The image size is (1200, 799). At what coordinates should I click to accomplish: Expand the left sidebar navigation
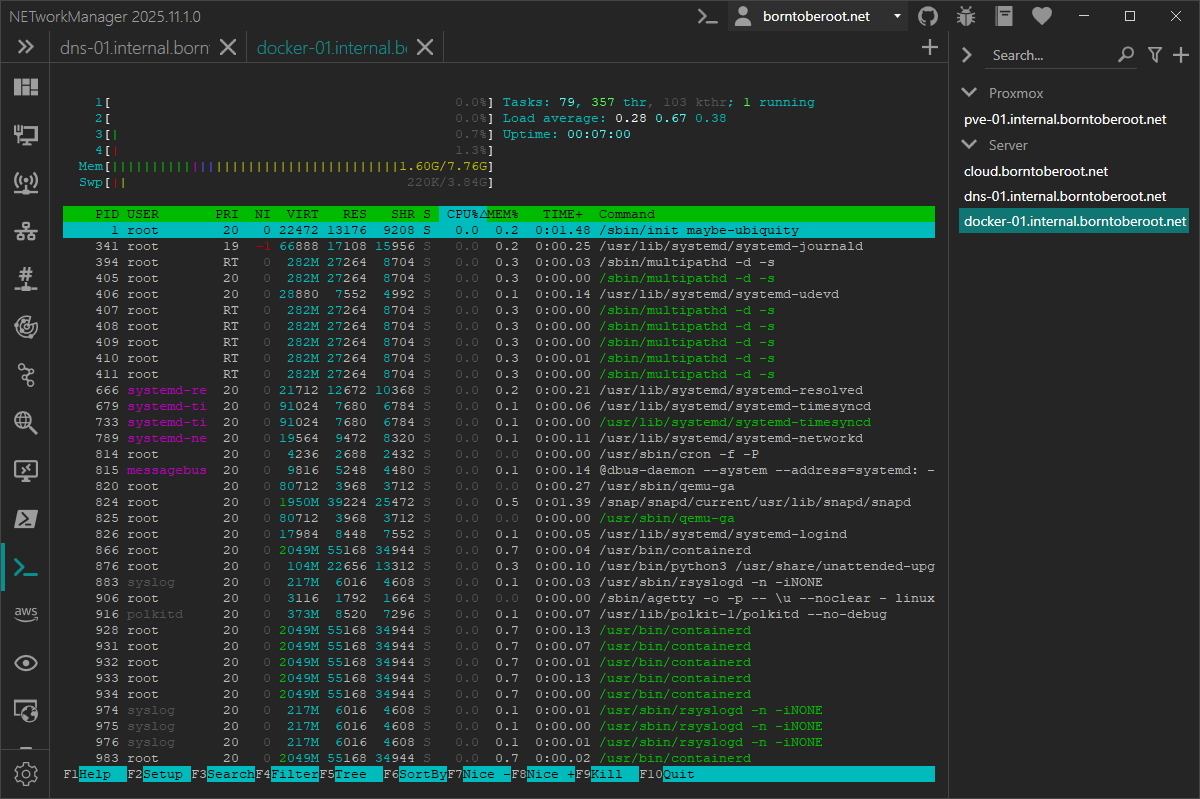coord(25,47)
